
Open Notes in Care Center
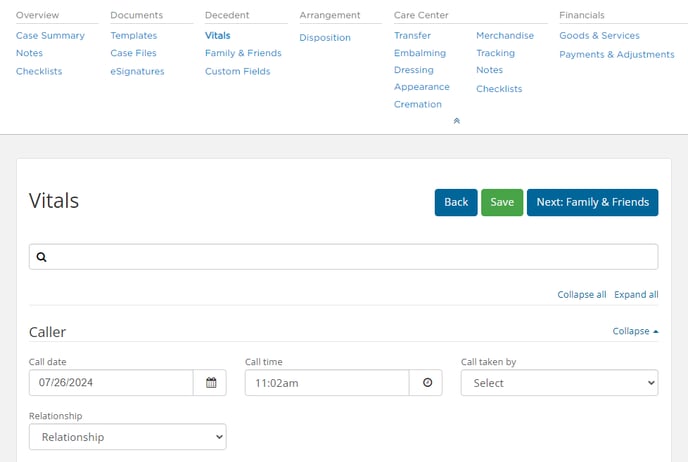tap(490, 70)
